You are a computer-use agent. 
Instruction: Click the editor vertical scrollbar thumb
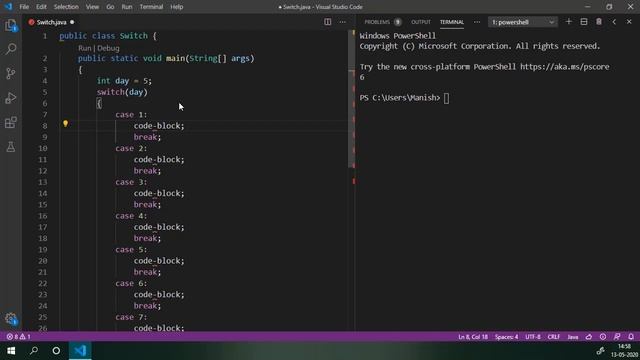[x=351, y=98]
